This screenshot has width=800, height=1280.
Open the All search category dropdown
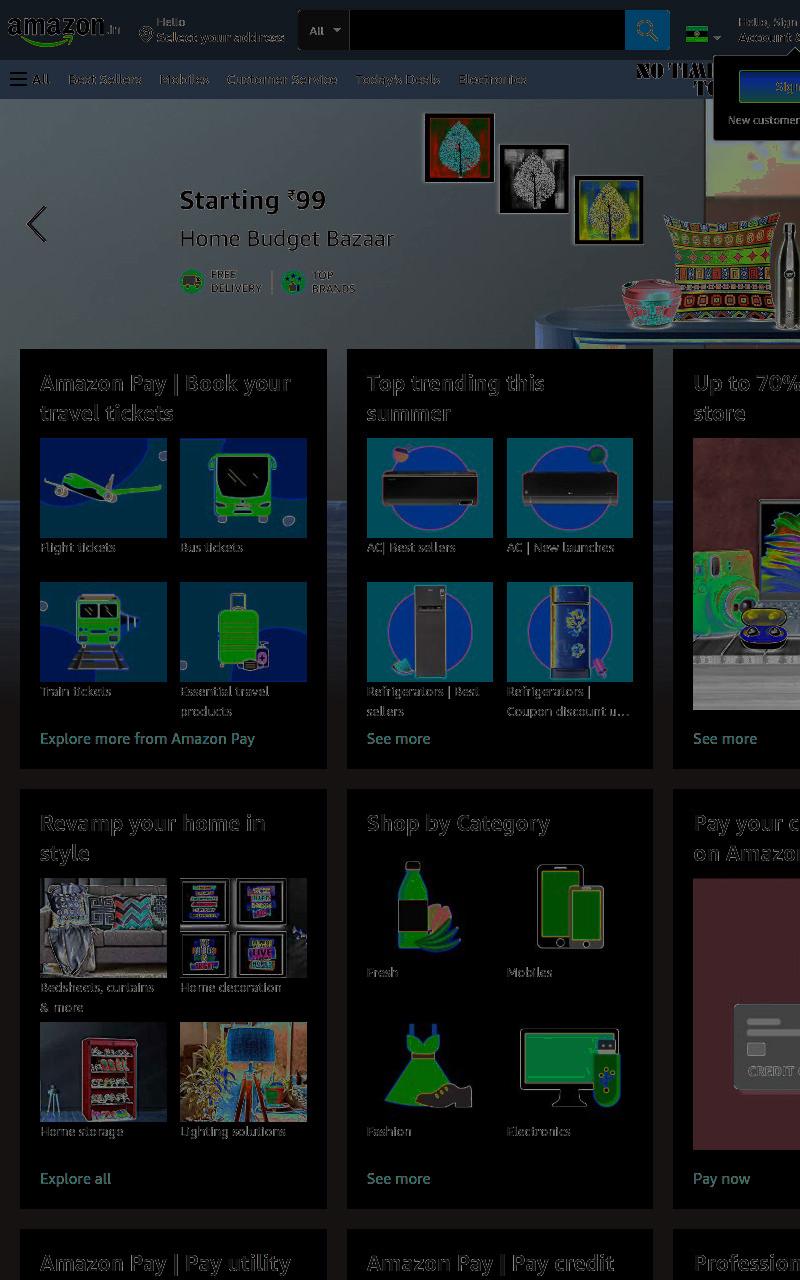324,31
